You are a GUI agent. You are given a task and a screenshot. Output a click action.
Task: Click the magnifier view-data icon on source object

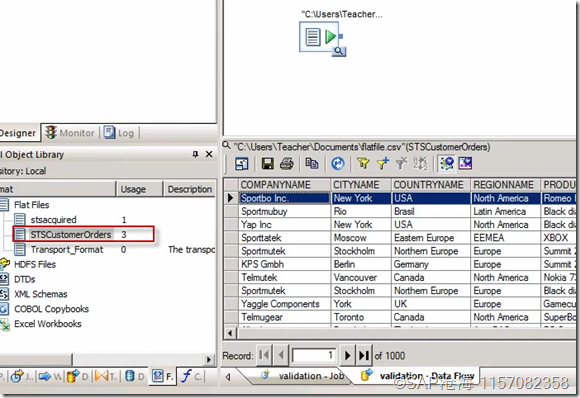339,51
